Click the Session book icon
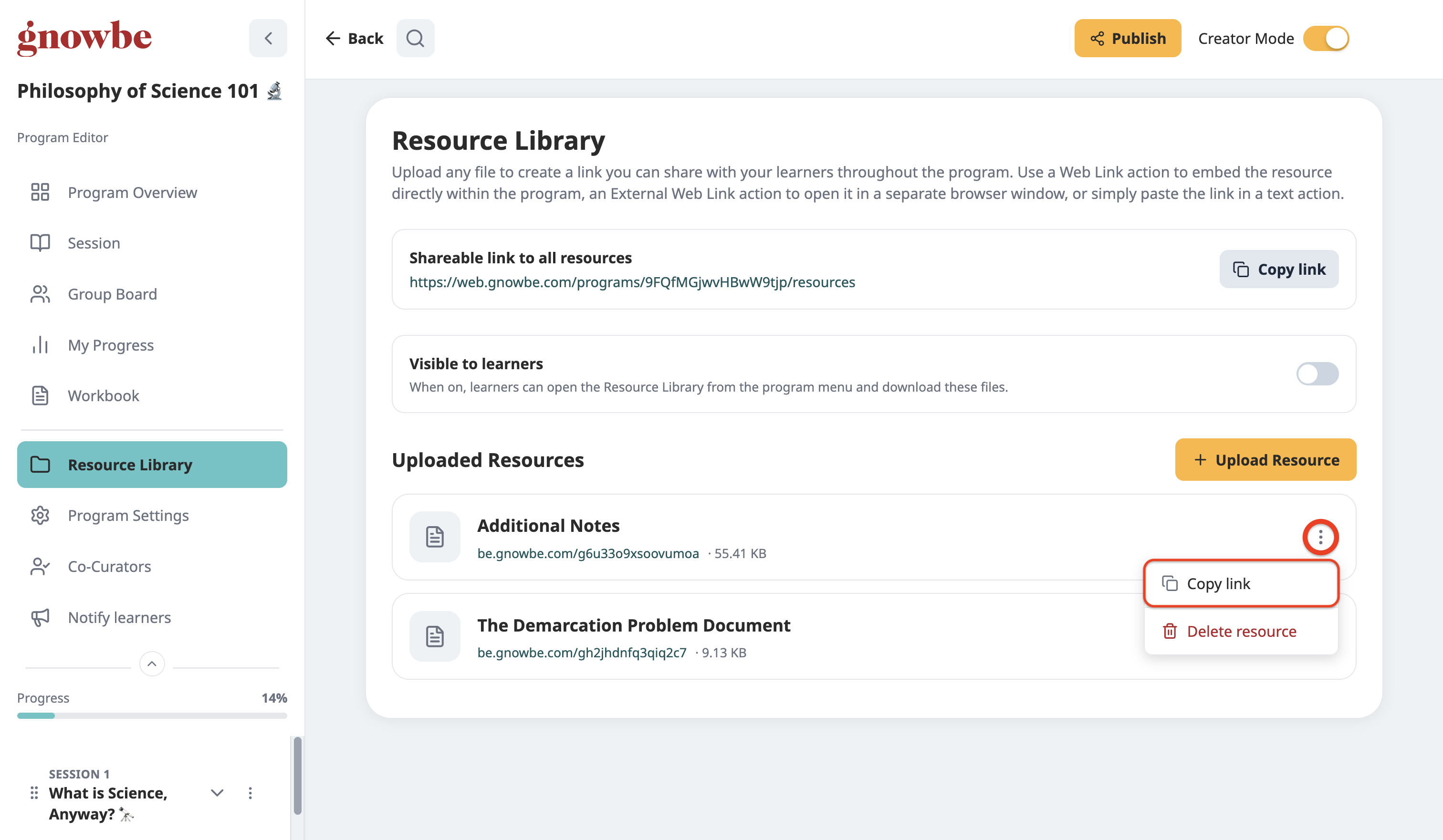1443x840 pixels. point(40,243)
